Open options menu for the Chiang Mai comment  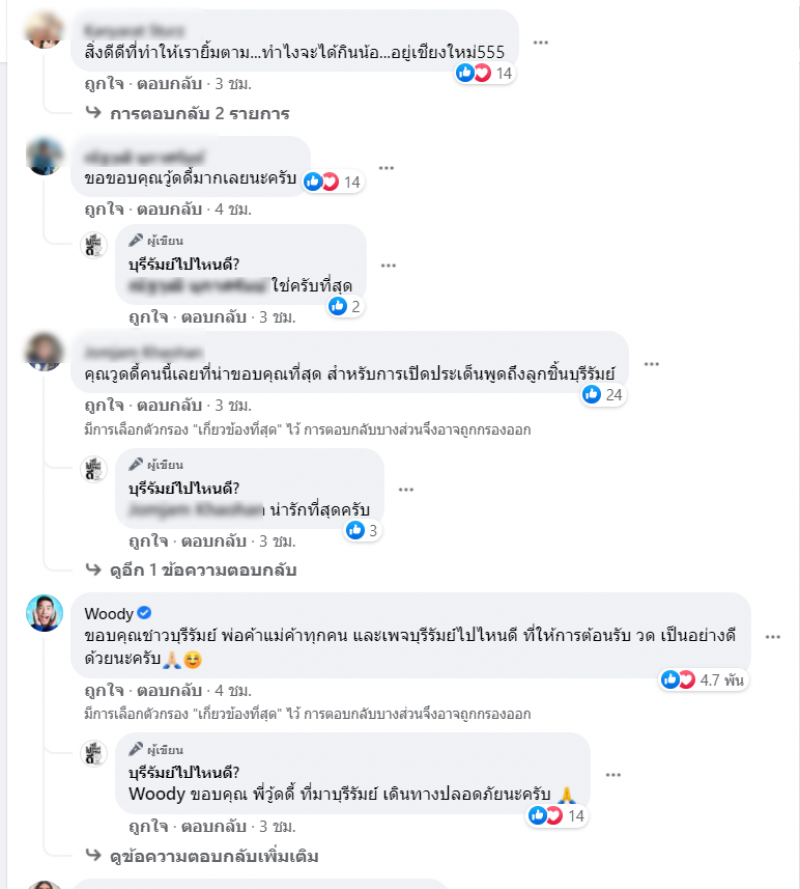[x=540, y=43]
